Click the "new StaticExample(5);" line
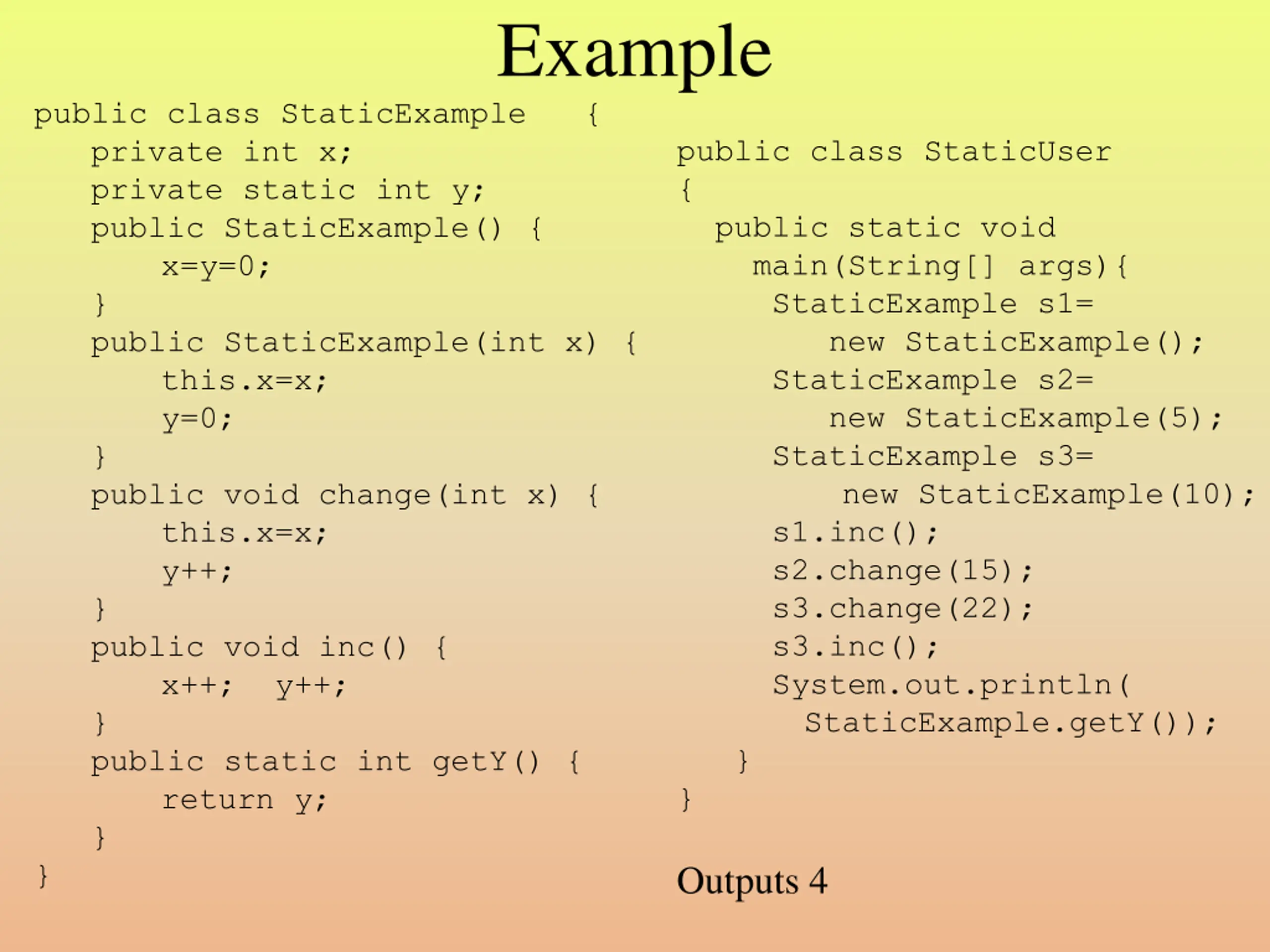The image size is (1270, 952). pyautogui.click(x=1025, y=419)
